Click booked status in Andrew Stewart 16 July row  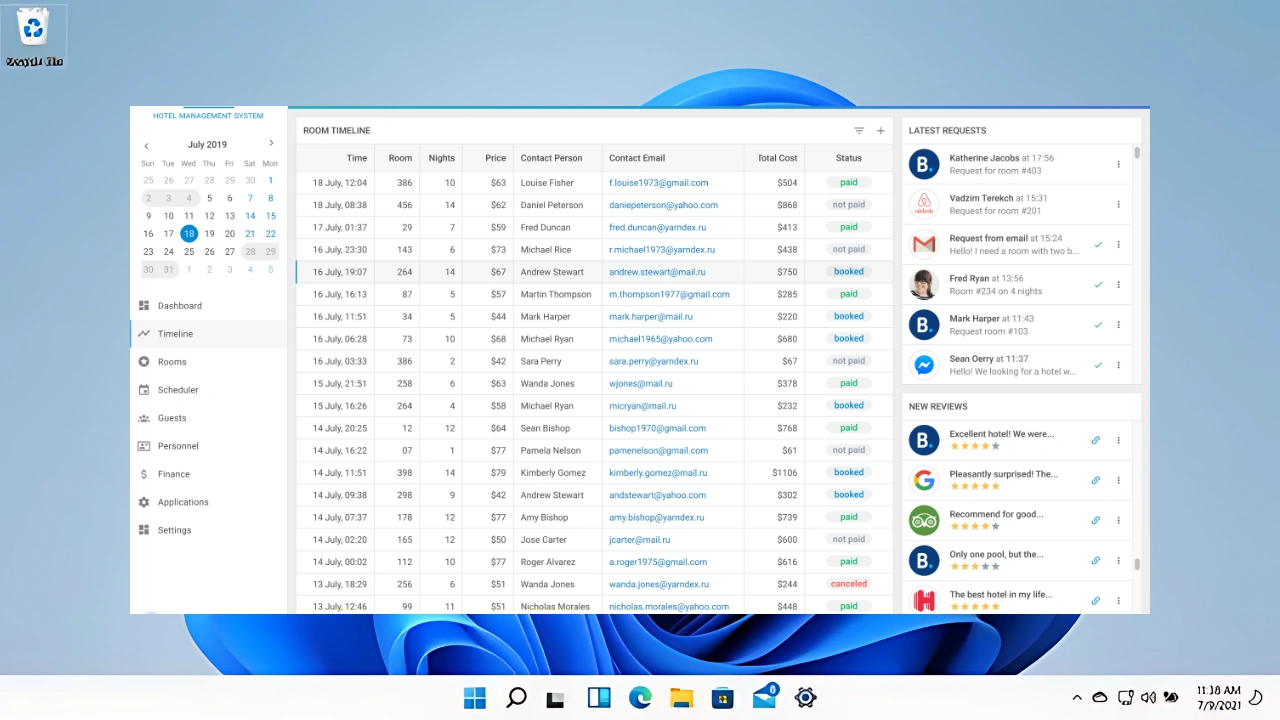849,272
